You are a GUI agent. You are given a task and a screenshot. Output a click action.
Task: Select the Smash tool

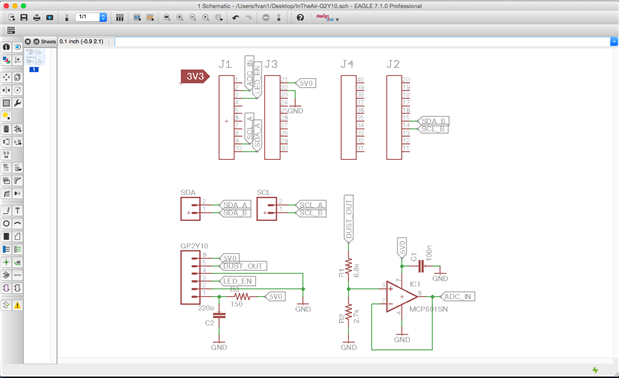point(6,181)
